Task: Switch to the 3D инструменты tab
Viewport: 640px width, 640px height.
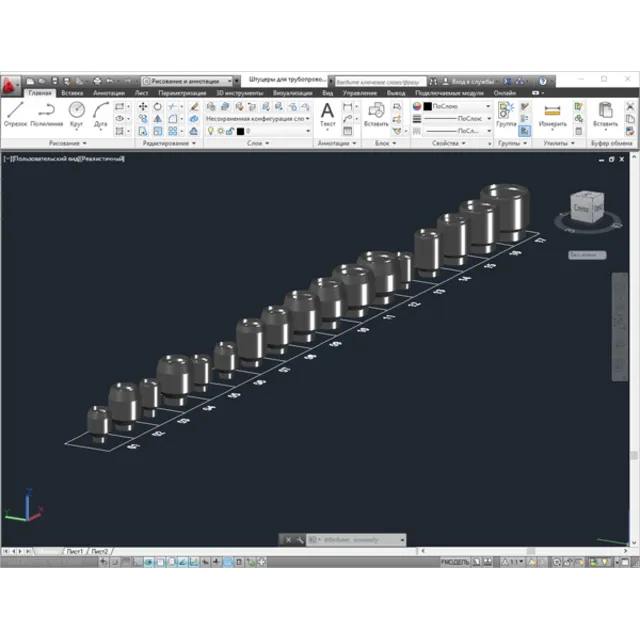Action: tap(240, 93)
